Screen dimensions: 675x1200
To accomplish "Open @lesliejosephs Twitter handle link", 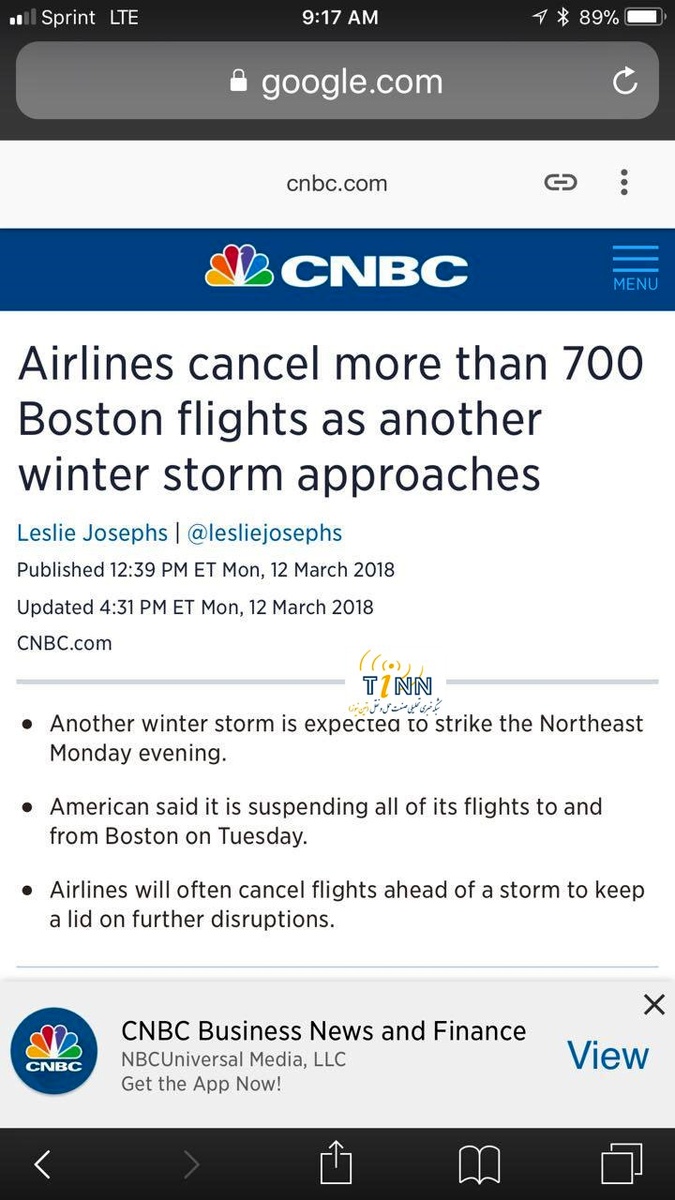I will [x=265, y=533].
